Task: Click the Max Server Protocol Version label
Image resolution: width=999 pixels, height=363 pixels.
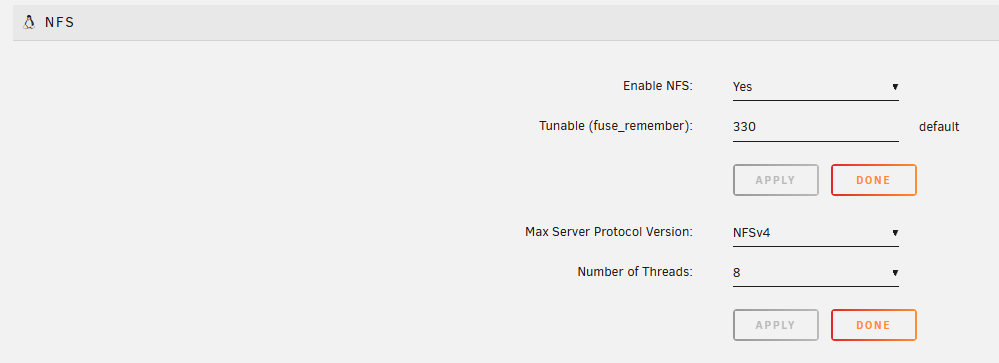Action: (x=608, y=231)
